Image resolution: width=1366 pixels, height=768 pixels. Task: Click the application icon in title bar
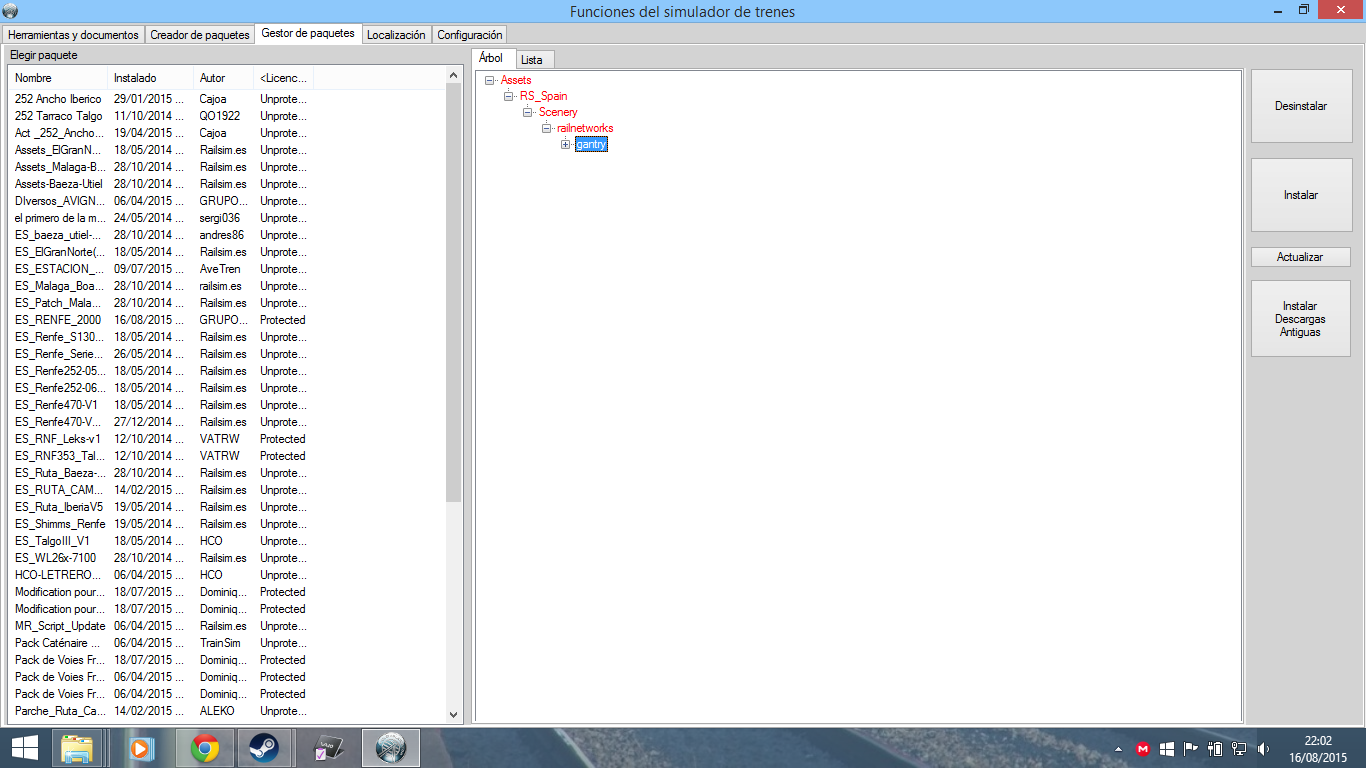point(11,10)
